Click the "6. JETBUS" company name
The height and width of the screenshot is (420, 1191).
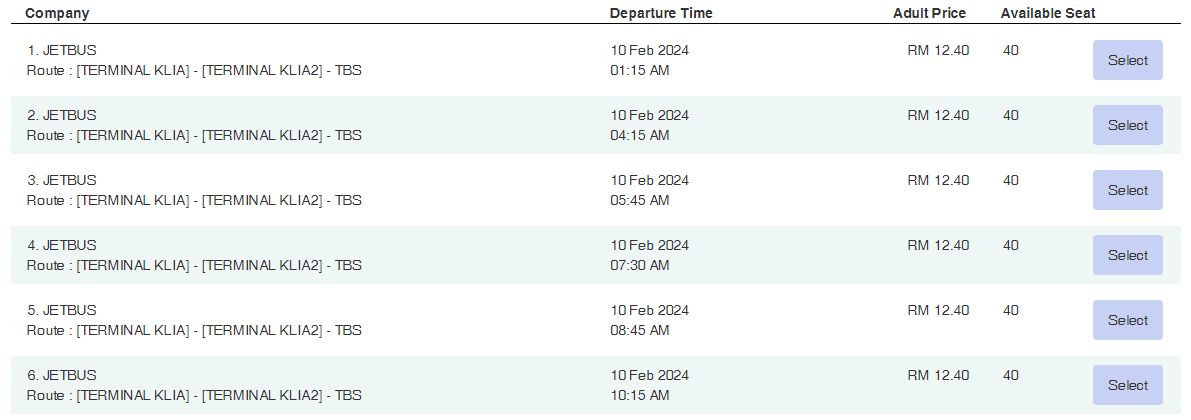62,375
